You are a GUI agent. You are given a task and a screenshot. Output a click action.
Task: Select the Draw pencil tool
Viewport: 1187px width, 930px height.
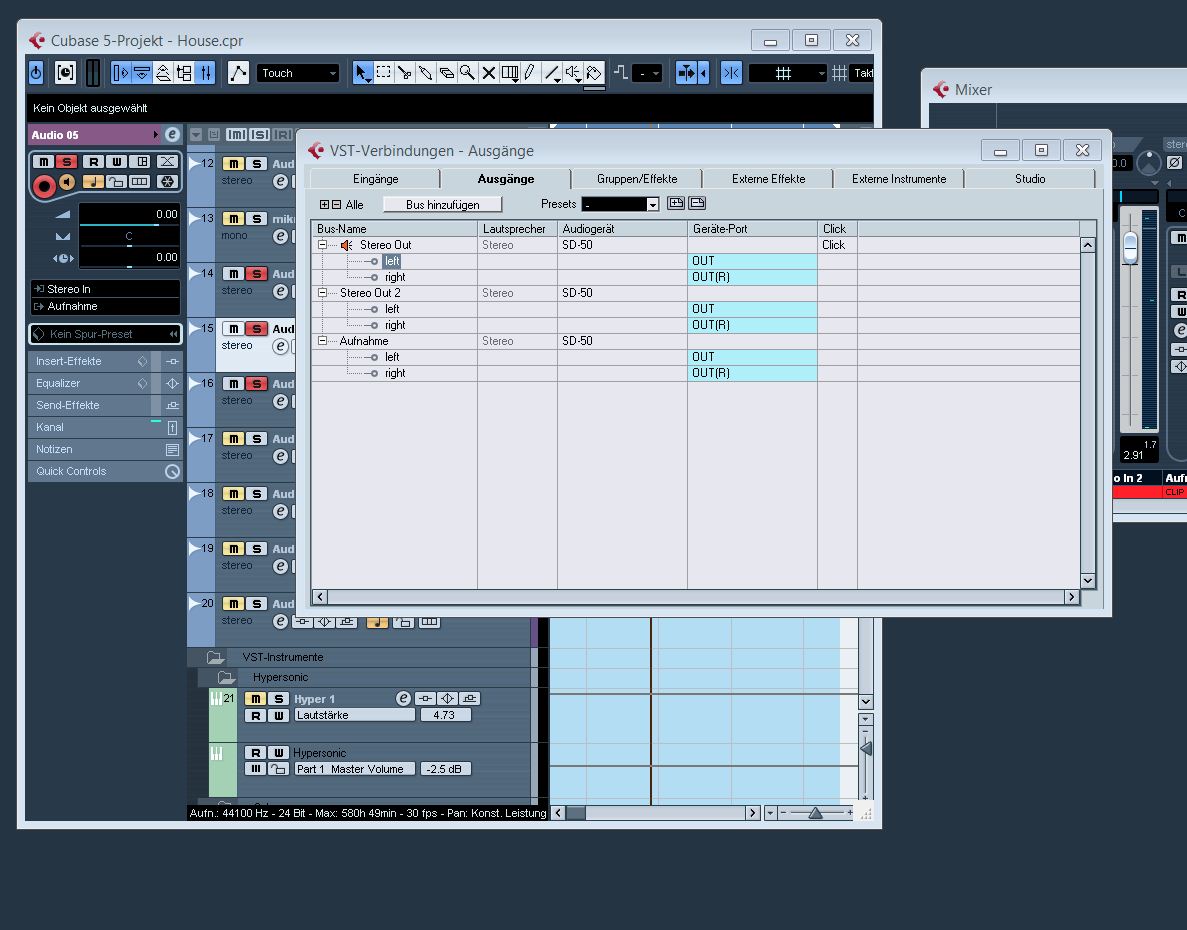coord(531,73)
